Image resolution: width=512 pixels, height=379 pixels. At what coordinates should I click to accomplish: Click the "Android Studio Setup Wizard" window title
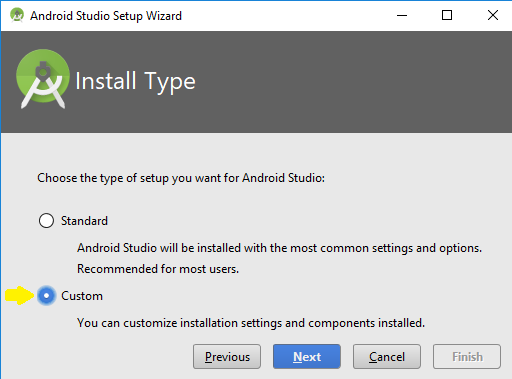click(x=106, y=16)
